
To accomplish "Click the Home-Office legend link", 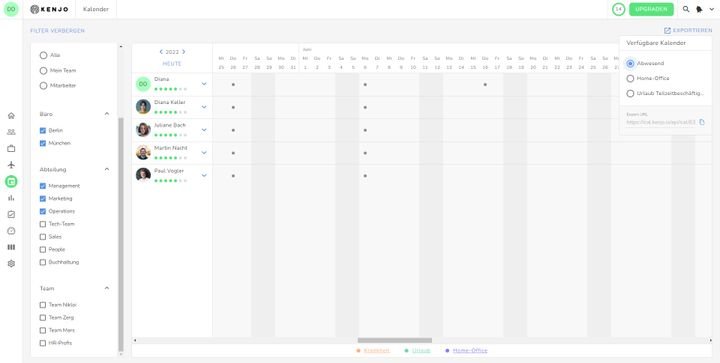I will [470, 351].
